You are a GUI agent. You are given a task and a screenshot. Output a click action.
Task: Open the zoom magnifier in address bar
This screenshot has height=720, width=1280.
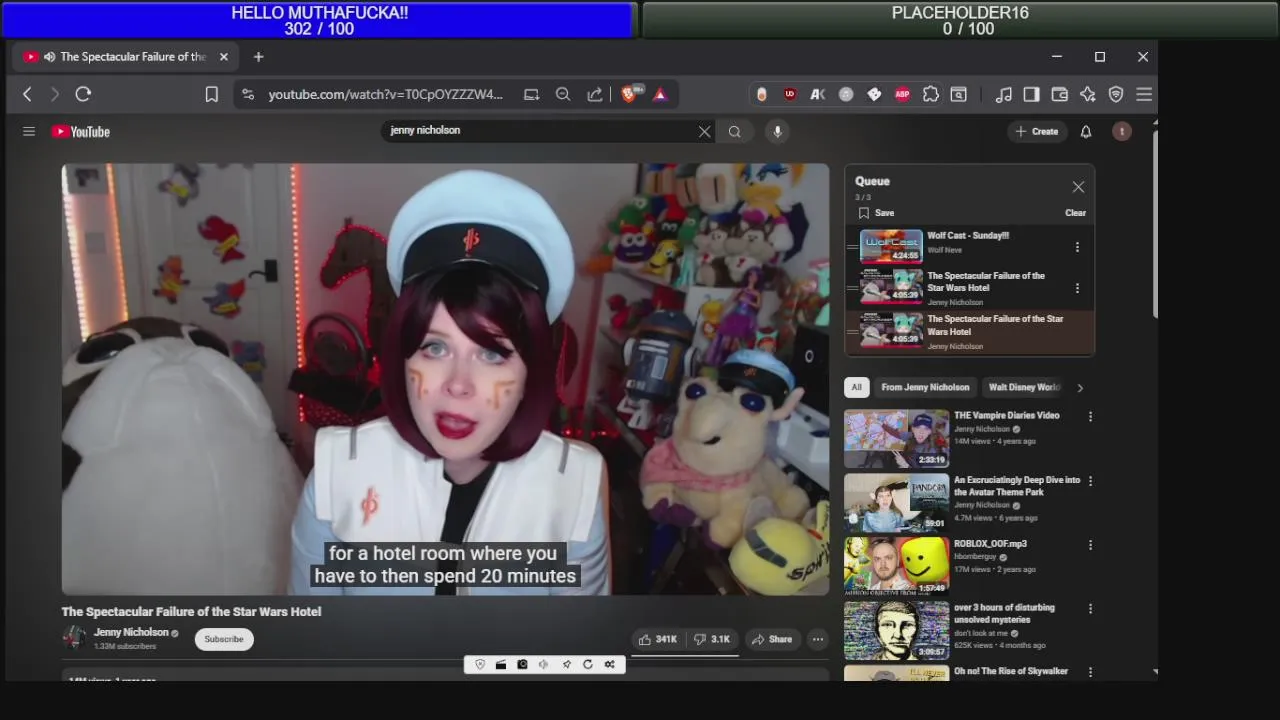[563, 94]
